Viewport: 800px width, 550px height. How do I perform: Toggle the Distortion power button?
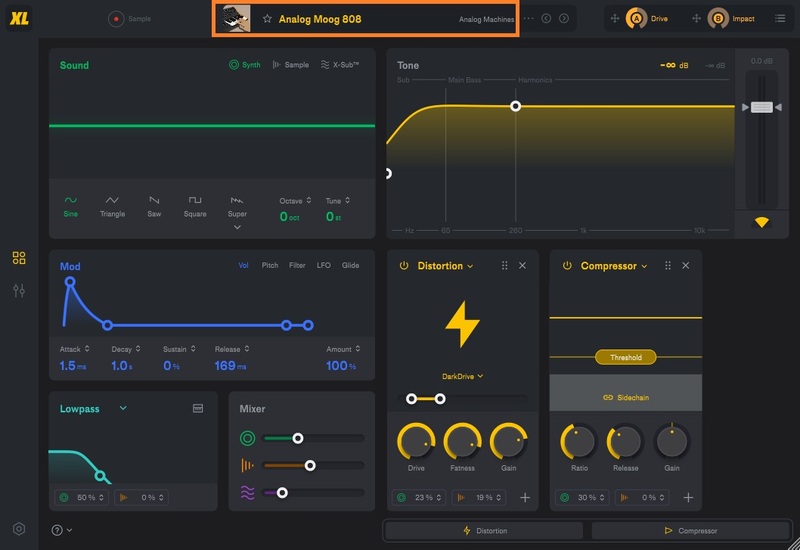404,266
